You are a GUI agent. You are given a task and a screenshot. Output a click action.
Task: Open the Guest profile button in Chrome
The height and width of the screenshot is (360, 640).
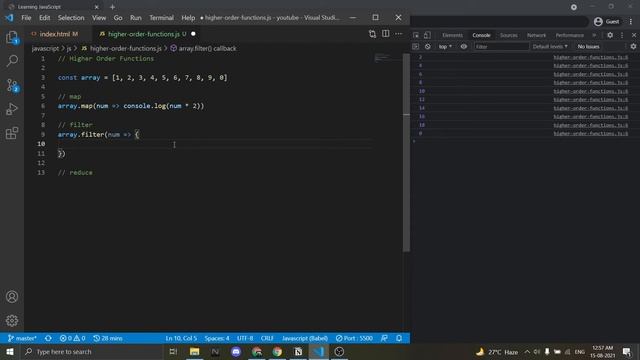click(x=607, y=22)
